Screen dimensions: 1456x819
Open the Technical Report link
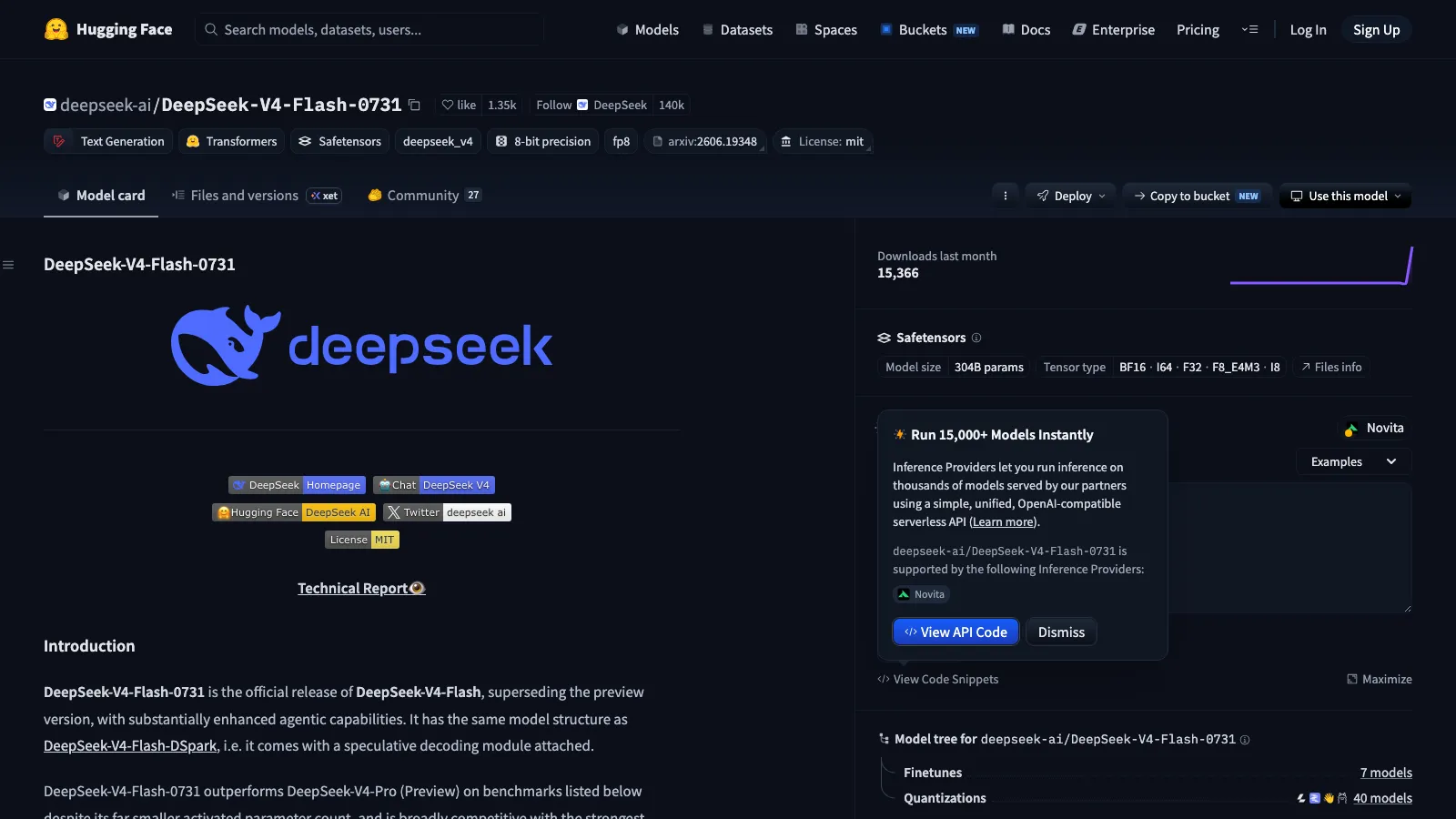click(361, 588)
